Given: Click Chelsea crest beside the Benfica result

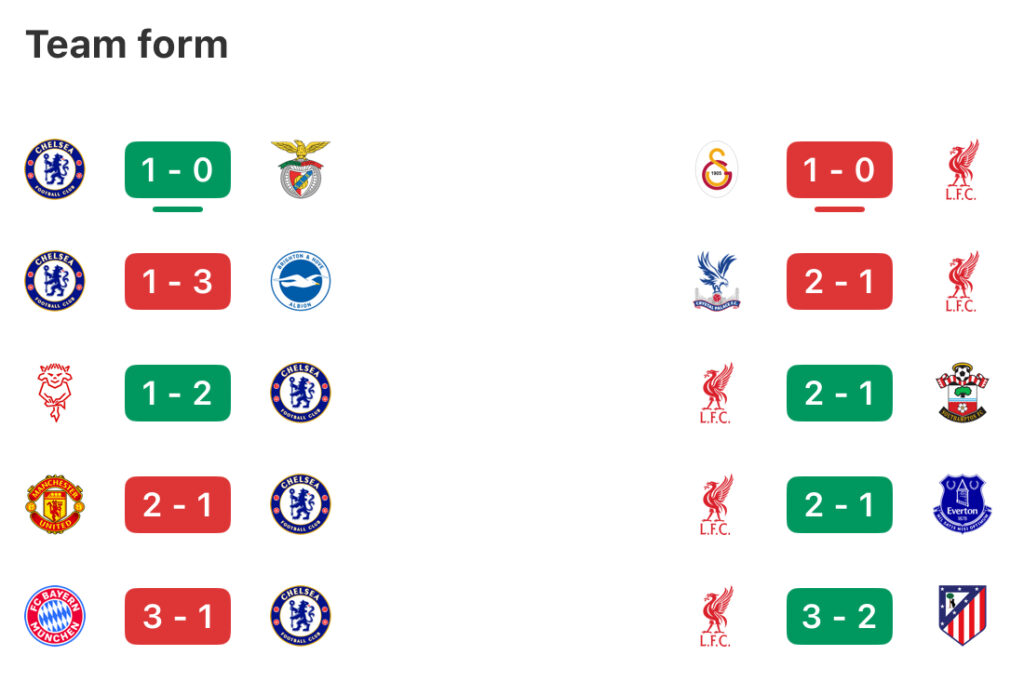Looking at the screenshot, I should (55, 169).
